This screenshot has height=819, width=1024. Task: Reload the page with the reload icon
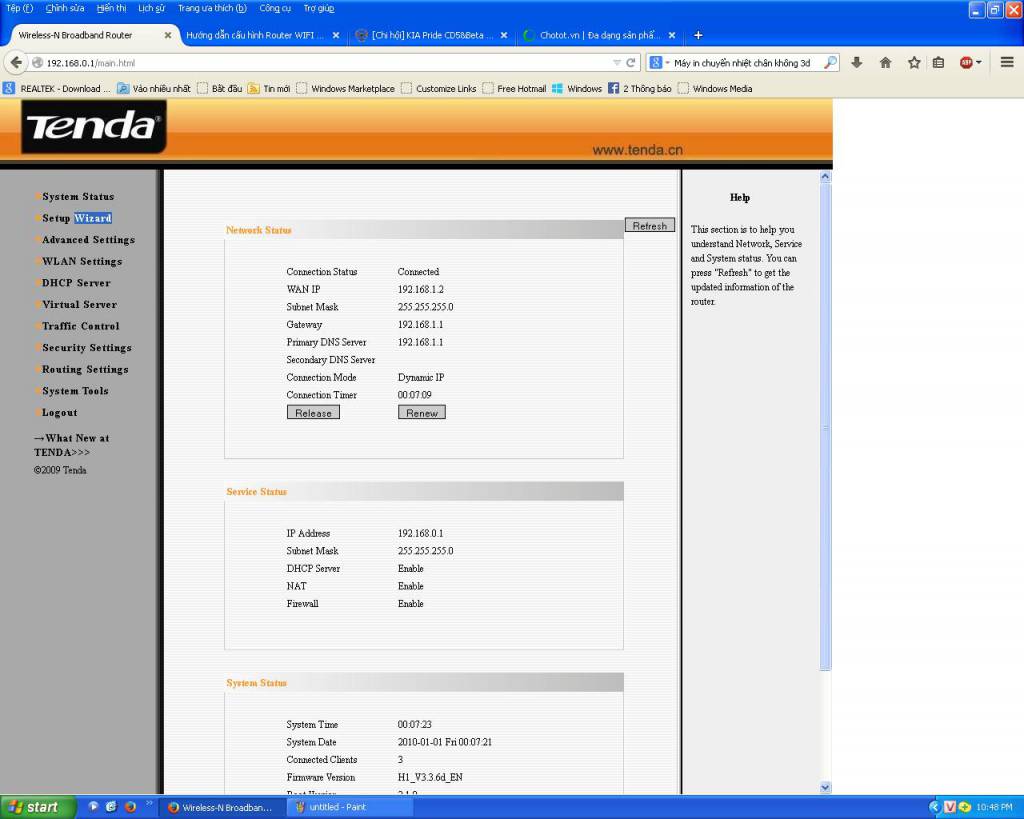click(x=630, y=63)
